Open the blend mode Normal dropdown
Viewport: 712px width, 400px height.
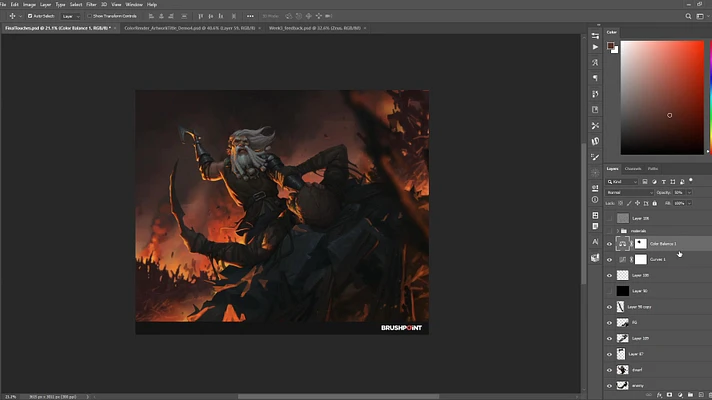click(629, 193)
